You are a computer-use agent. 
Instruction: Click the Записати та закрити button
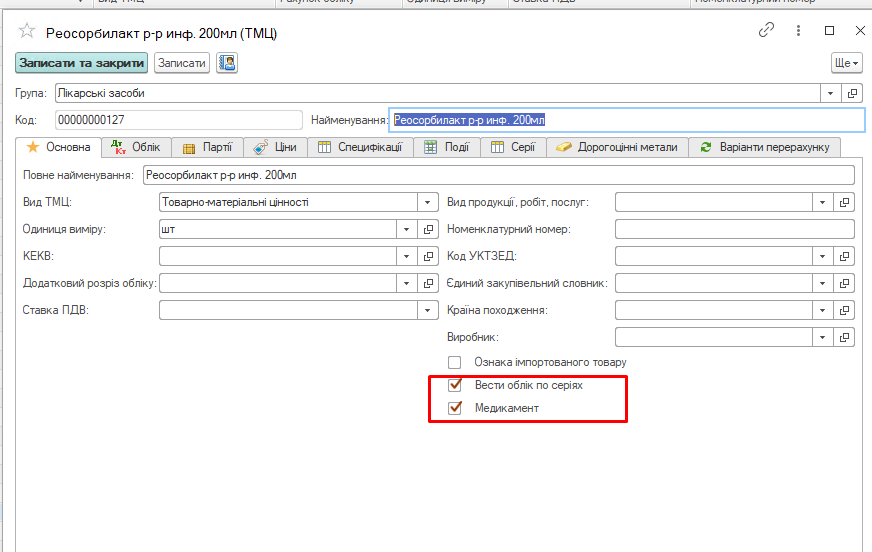(82, 63)
